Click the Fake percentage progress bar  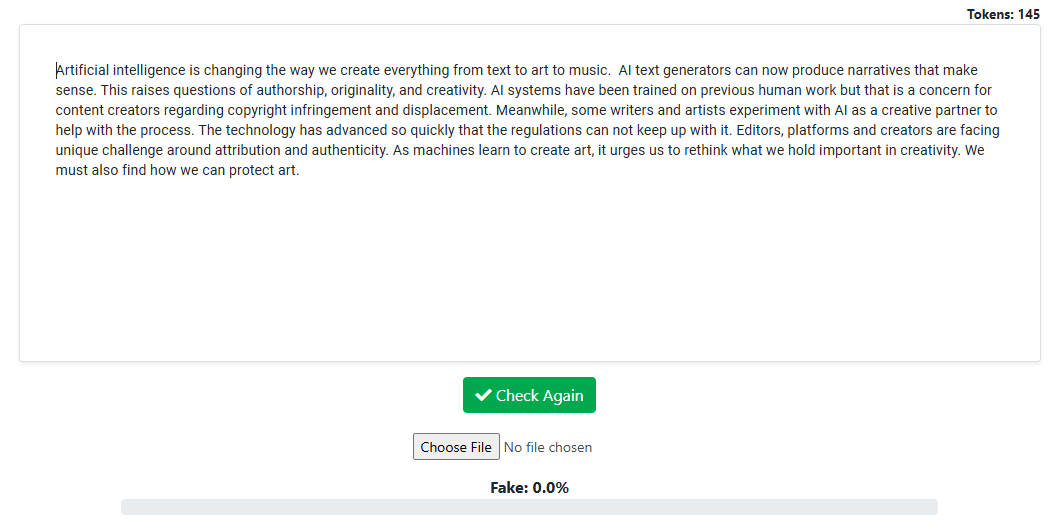529,507
